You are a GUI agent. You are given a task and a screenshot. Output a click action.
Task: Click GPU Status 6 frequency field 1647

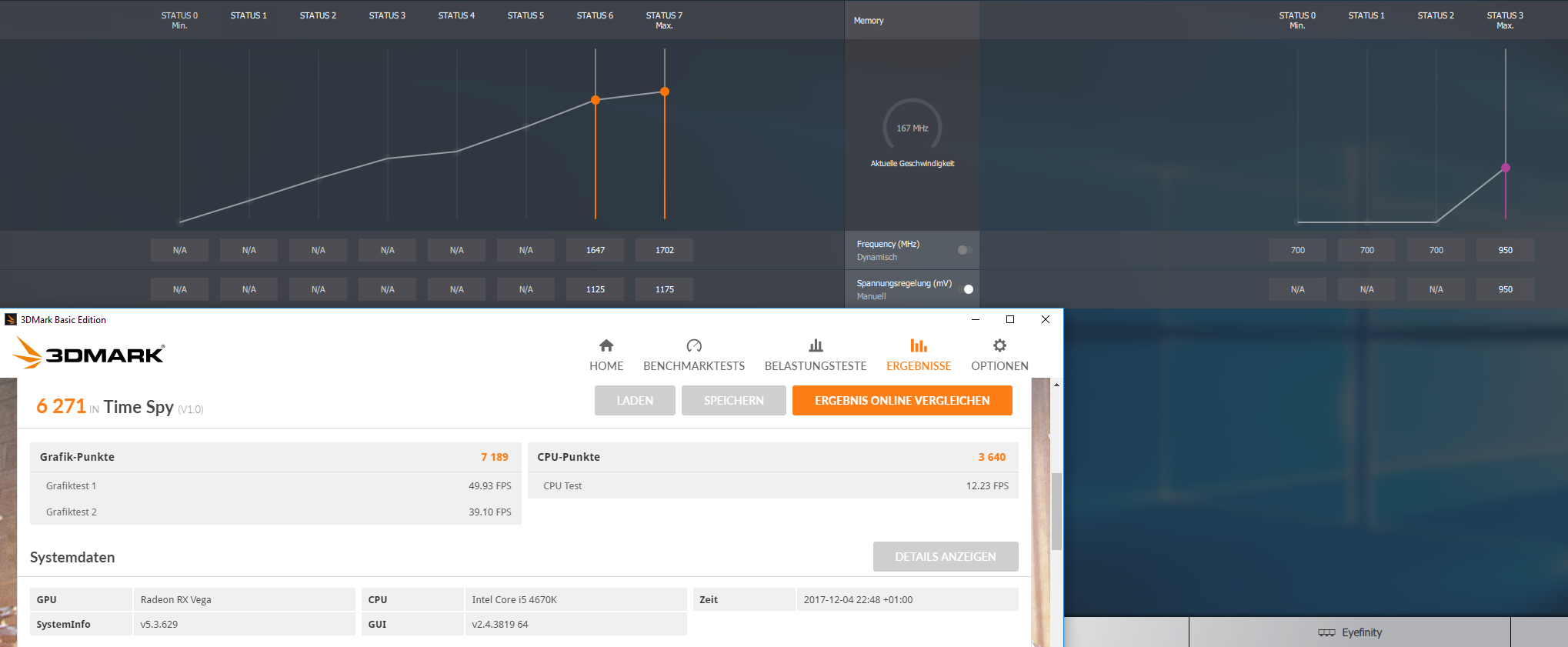[x=596, y=250]
